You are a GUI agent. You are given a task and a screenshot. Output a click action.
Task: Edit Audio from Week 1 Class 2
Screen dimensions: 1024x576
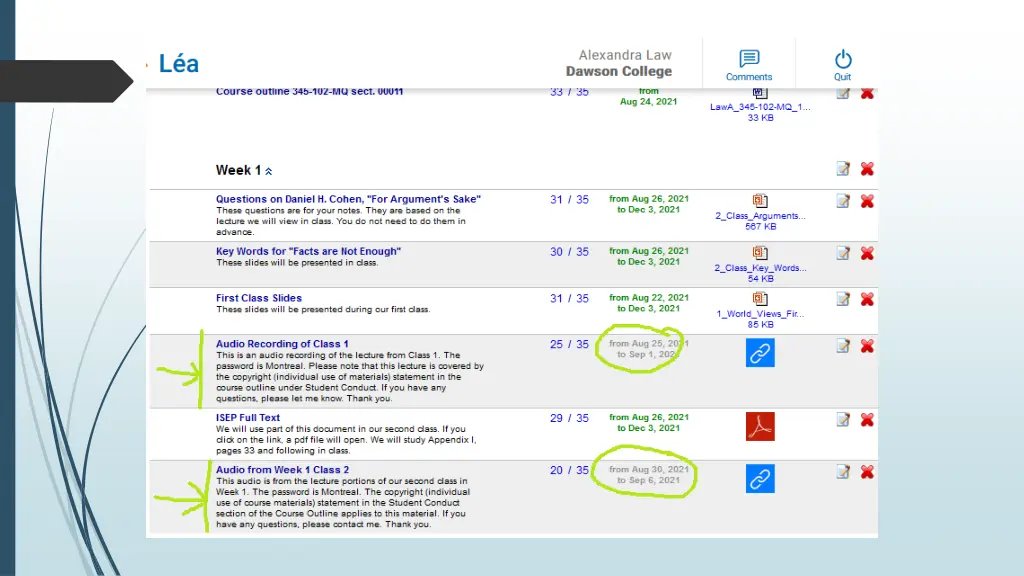[x=843, y=472]
